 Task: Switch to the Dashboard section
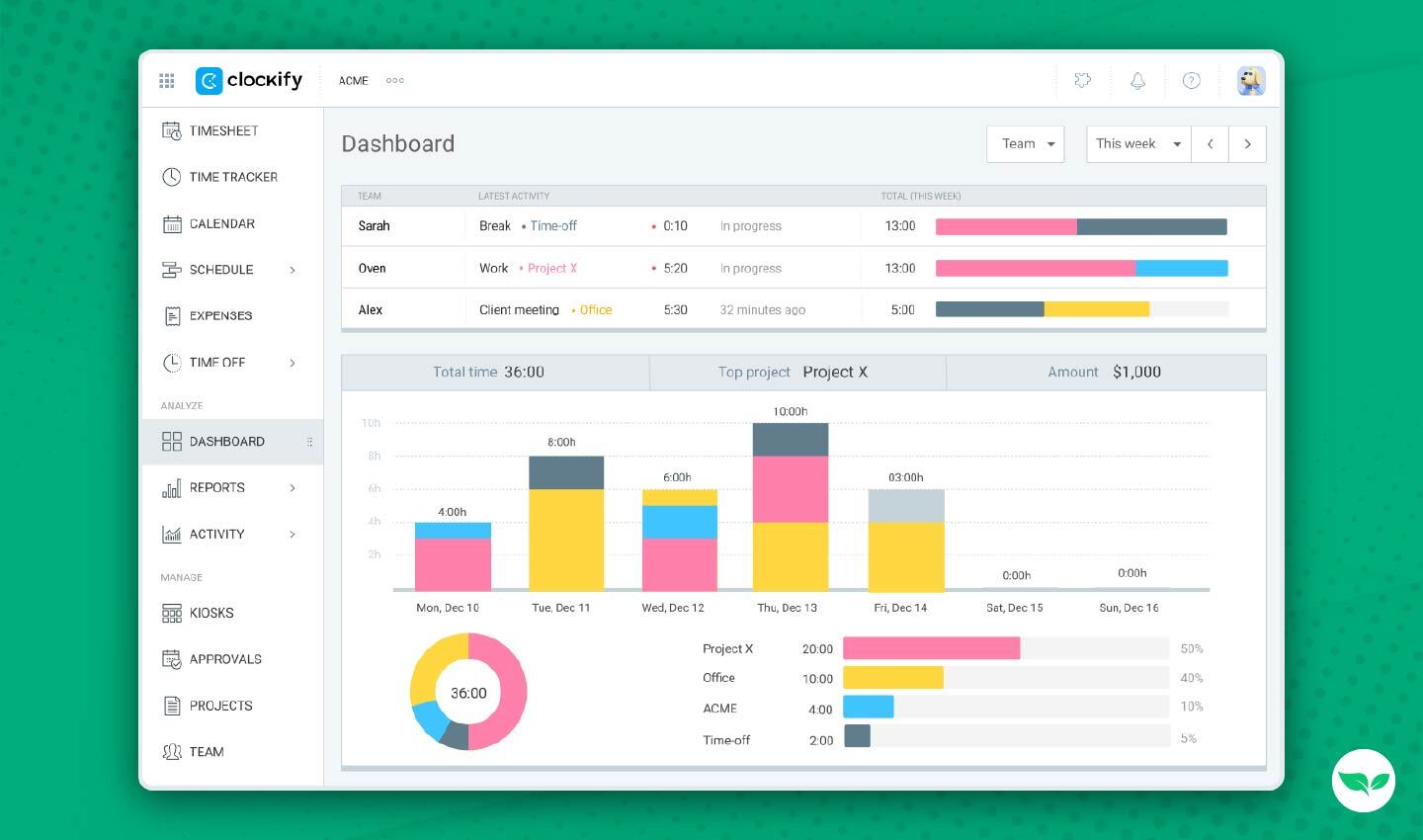226,441
